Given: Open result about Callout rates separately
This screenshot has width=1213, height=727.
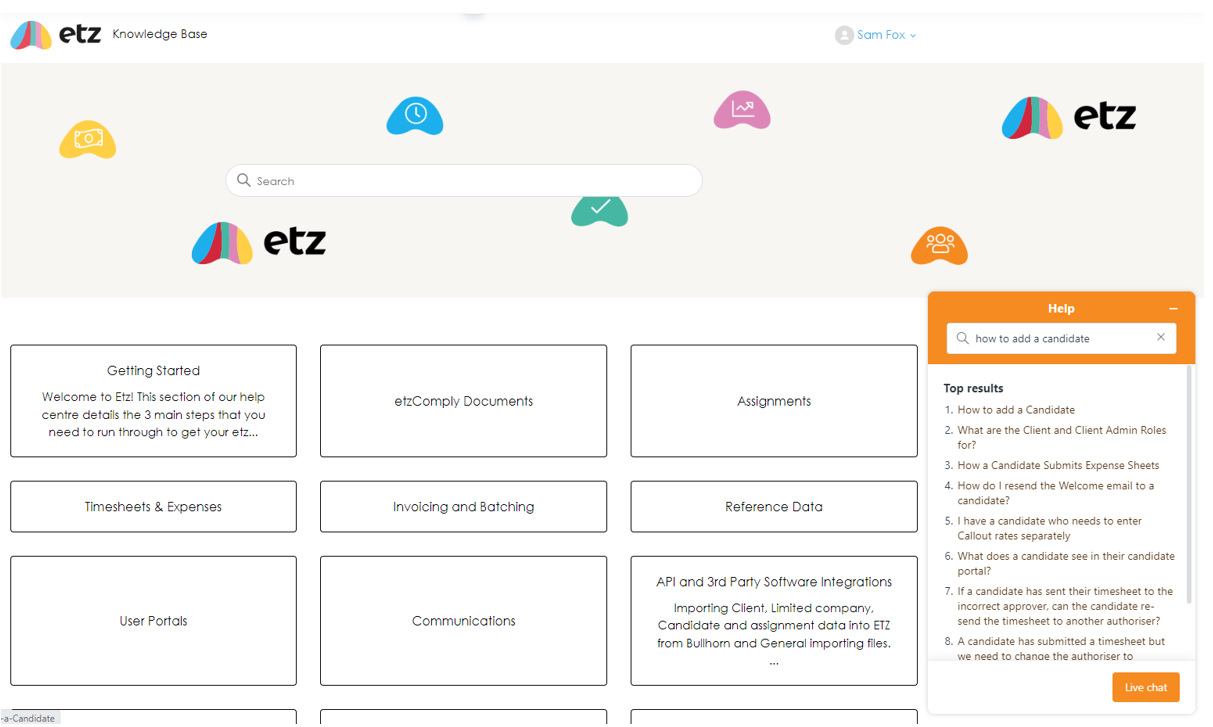Looking at the screenshot, I should pos(1049,528).
